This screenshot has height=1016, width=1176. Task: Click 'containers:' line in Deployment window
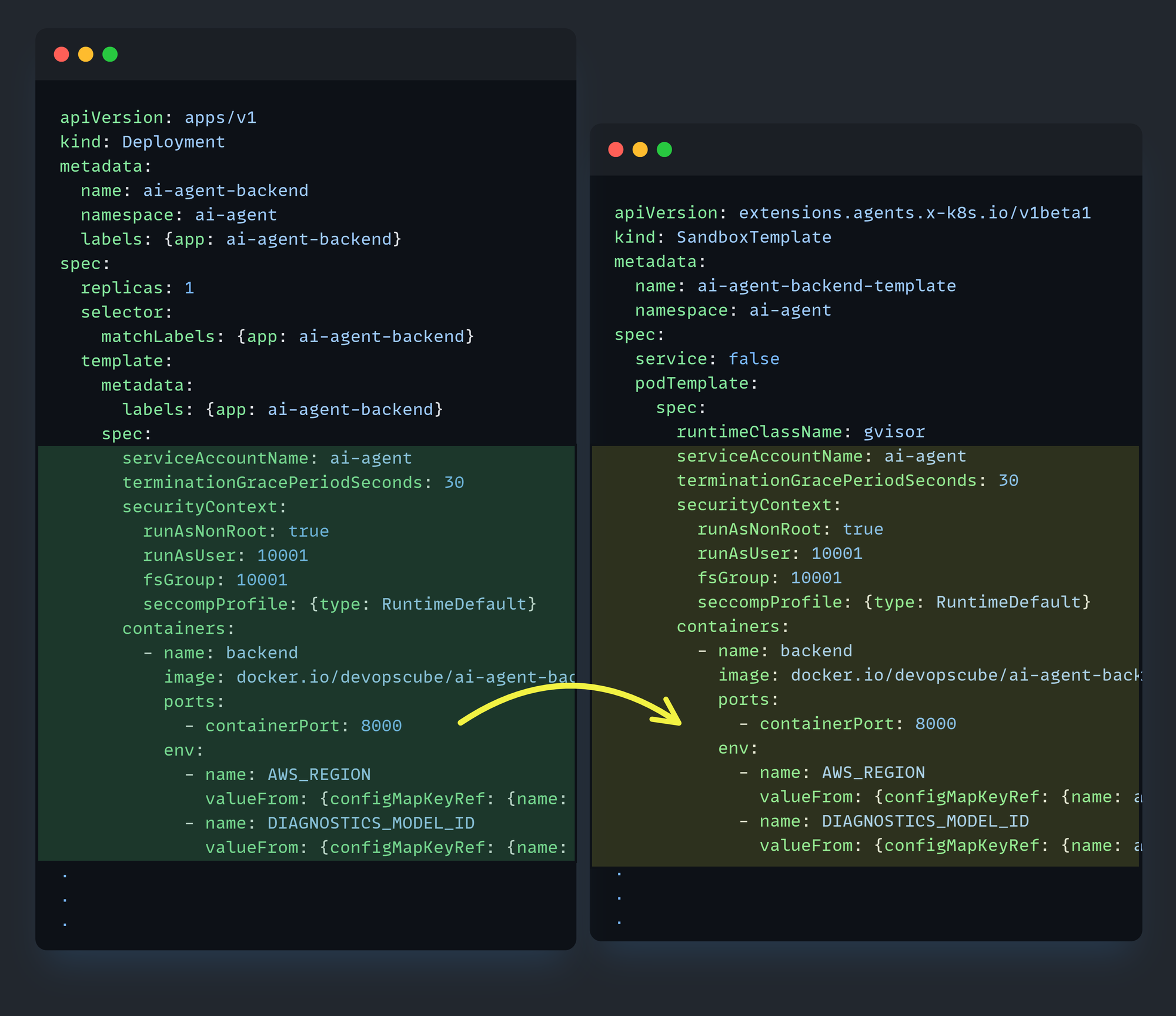[x=178, y=629]
